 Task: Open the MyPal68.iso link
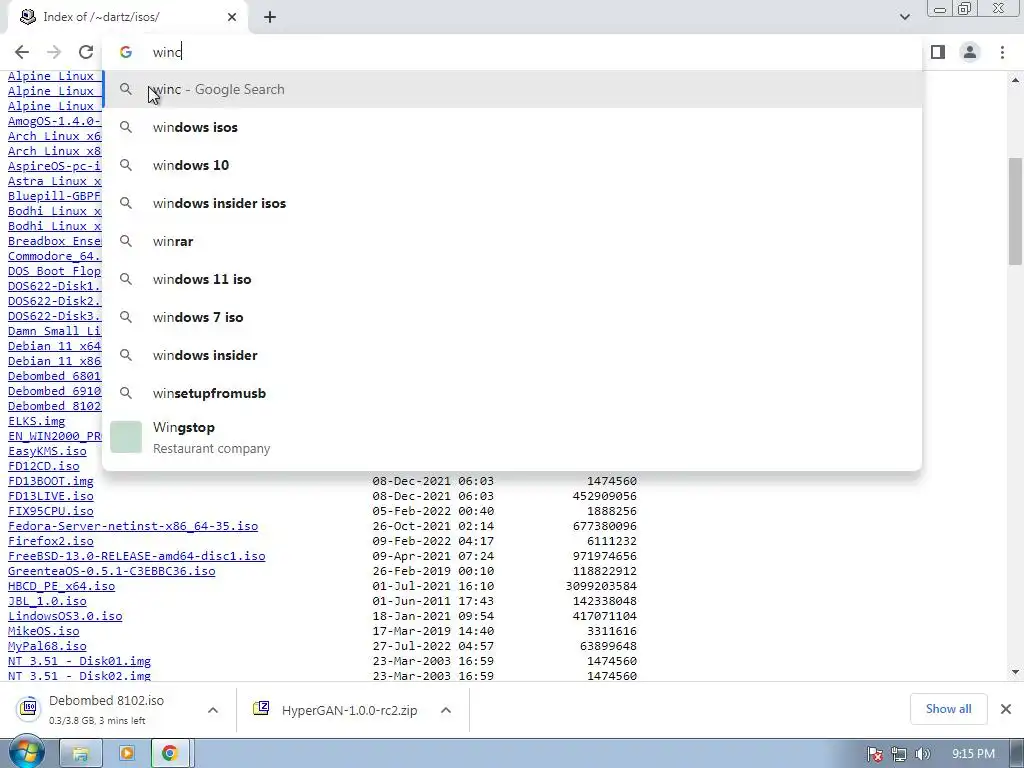point(47,647)
